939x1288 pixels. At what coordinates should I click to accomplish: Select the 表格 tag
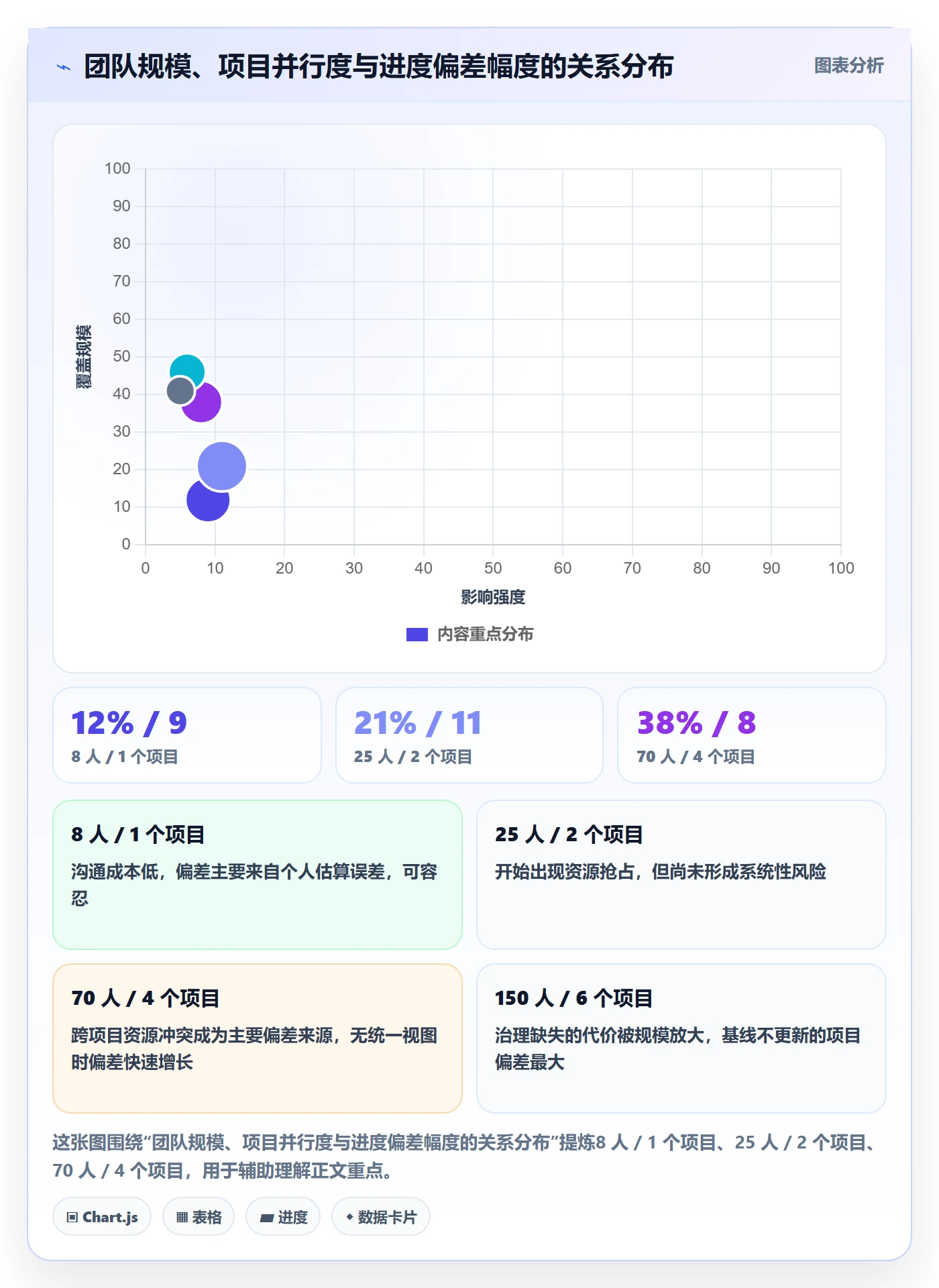coord(199,1217)
